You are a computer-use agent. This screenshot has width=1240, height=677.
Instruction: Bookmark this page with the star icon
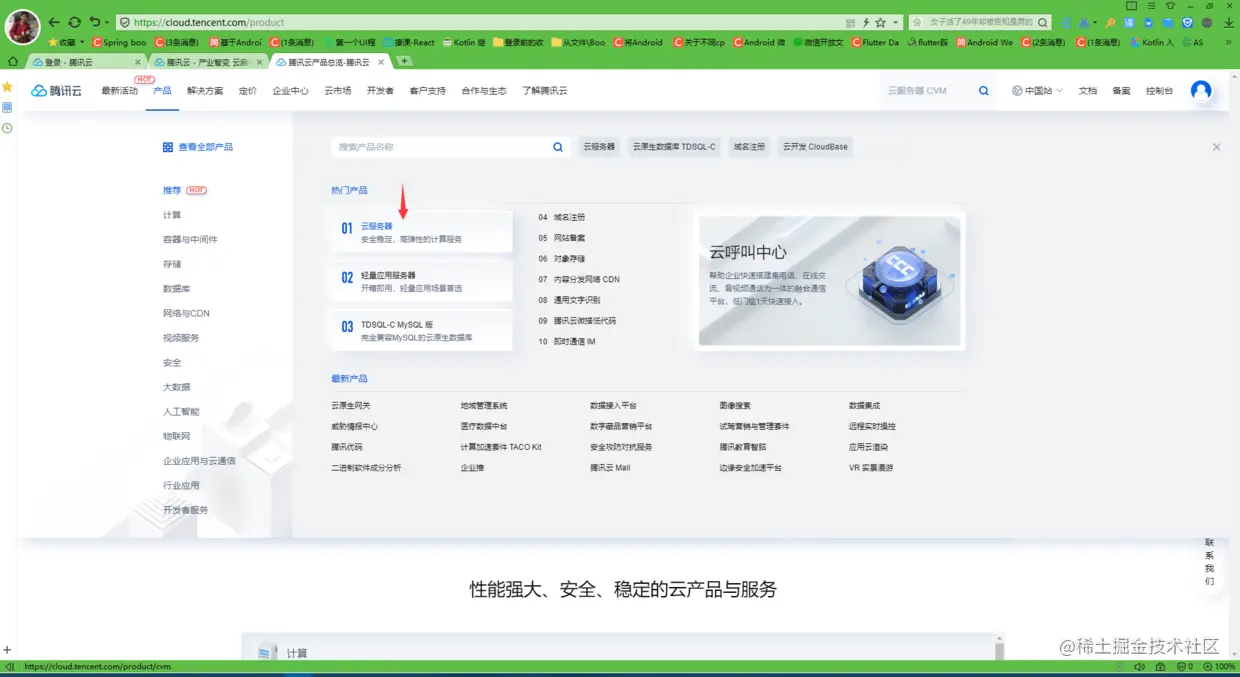[880, 22]
